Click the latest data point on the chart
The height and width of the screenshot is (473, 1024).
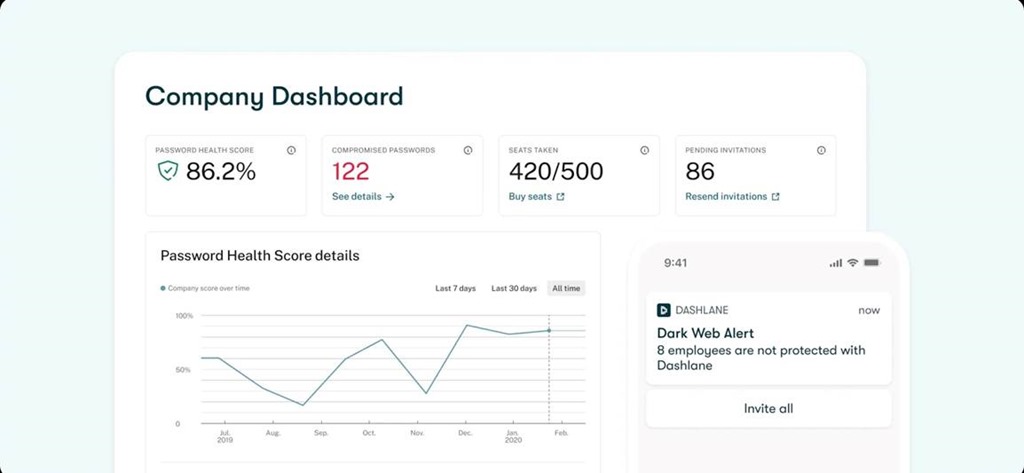pos(549,330)
